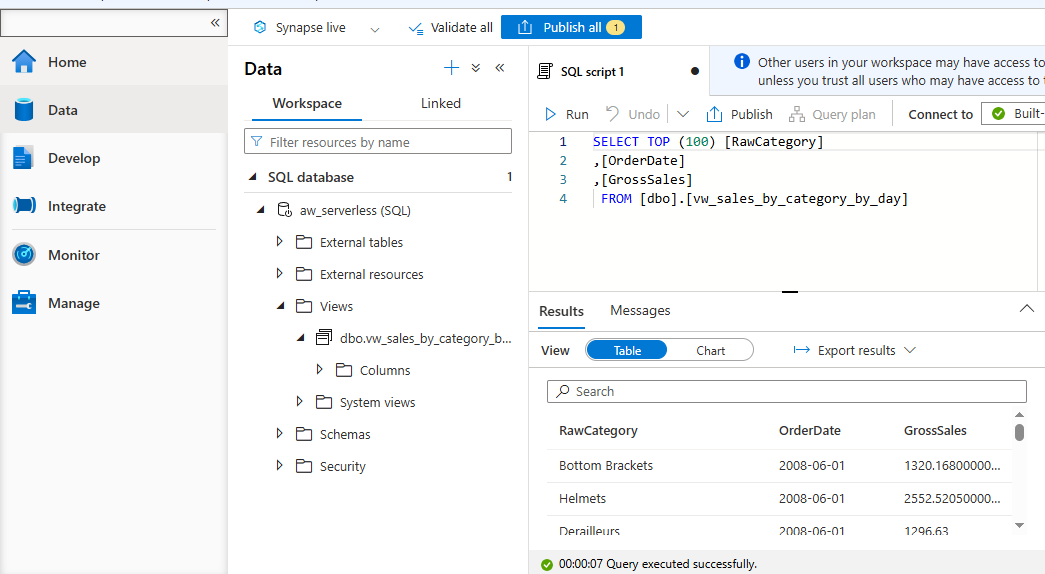Image resolution: width=1045 pixels, height=574 pixels.
Task: Publish the SQL script
Action: (x=740, y=114)
